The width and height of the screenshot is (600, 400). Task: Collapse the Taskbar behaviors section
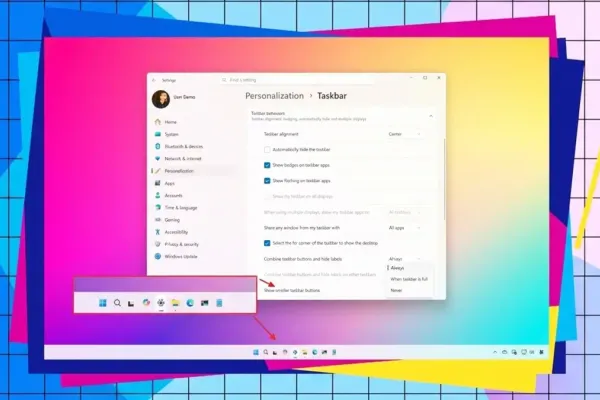(x=431, y=116)
